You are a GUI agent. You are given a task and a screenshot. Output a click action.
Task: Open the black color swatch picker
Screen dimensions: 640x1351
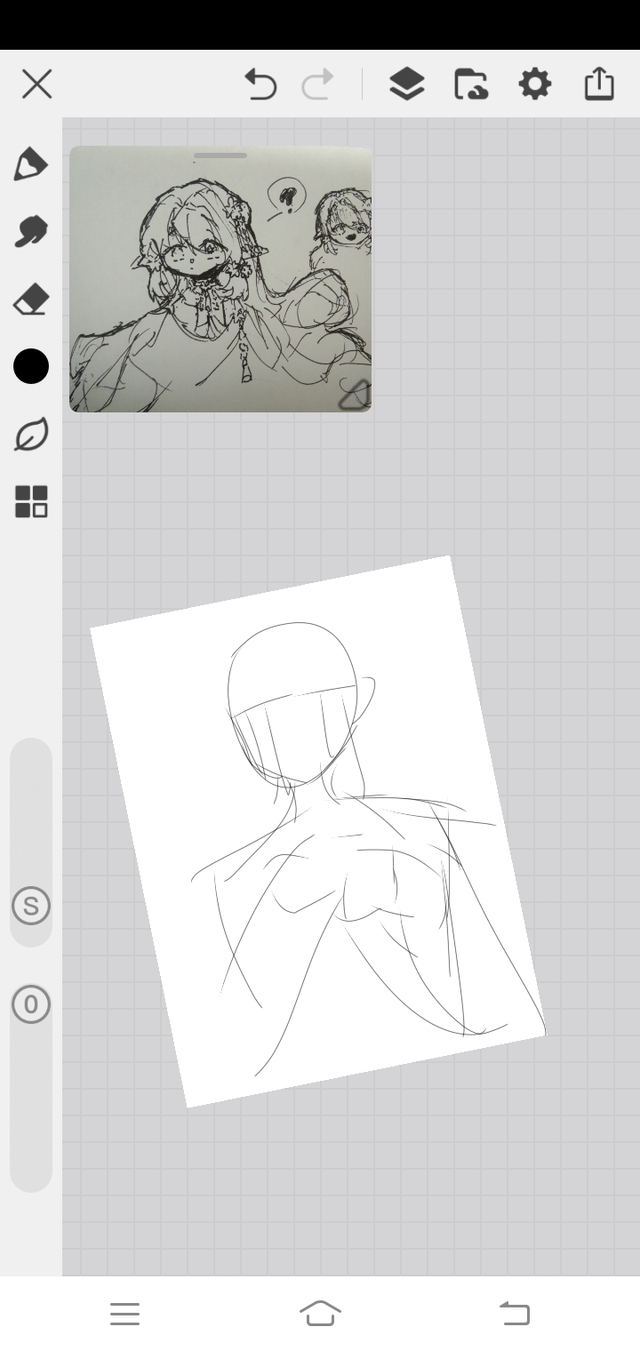31,367
